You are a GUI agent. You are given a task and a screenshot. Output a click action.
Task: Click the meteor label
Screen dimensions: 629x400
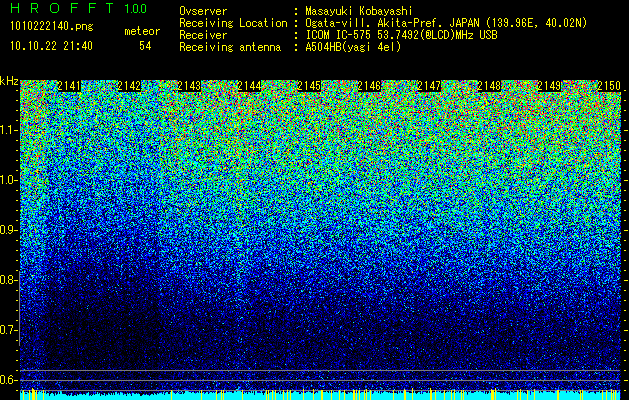tap(142, 31)
